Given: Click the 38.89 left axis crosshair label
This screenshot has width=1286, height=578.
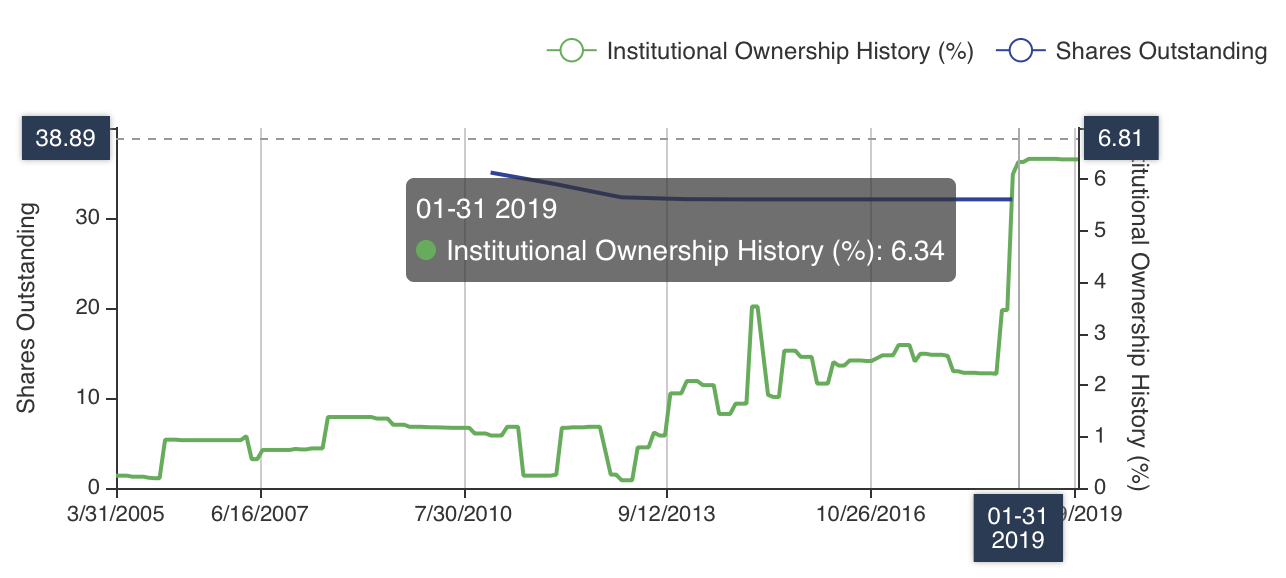Looking at the screenshot, I should coord(66,139).
